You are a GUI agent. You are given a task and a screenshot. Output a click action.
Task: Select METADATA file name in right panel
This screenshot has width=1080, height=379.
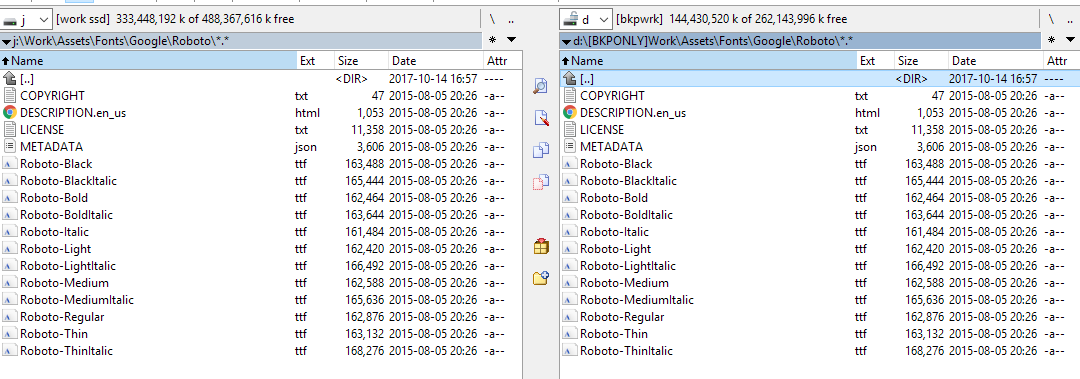pos(611,146)
